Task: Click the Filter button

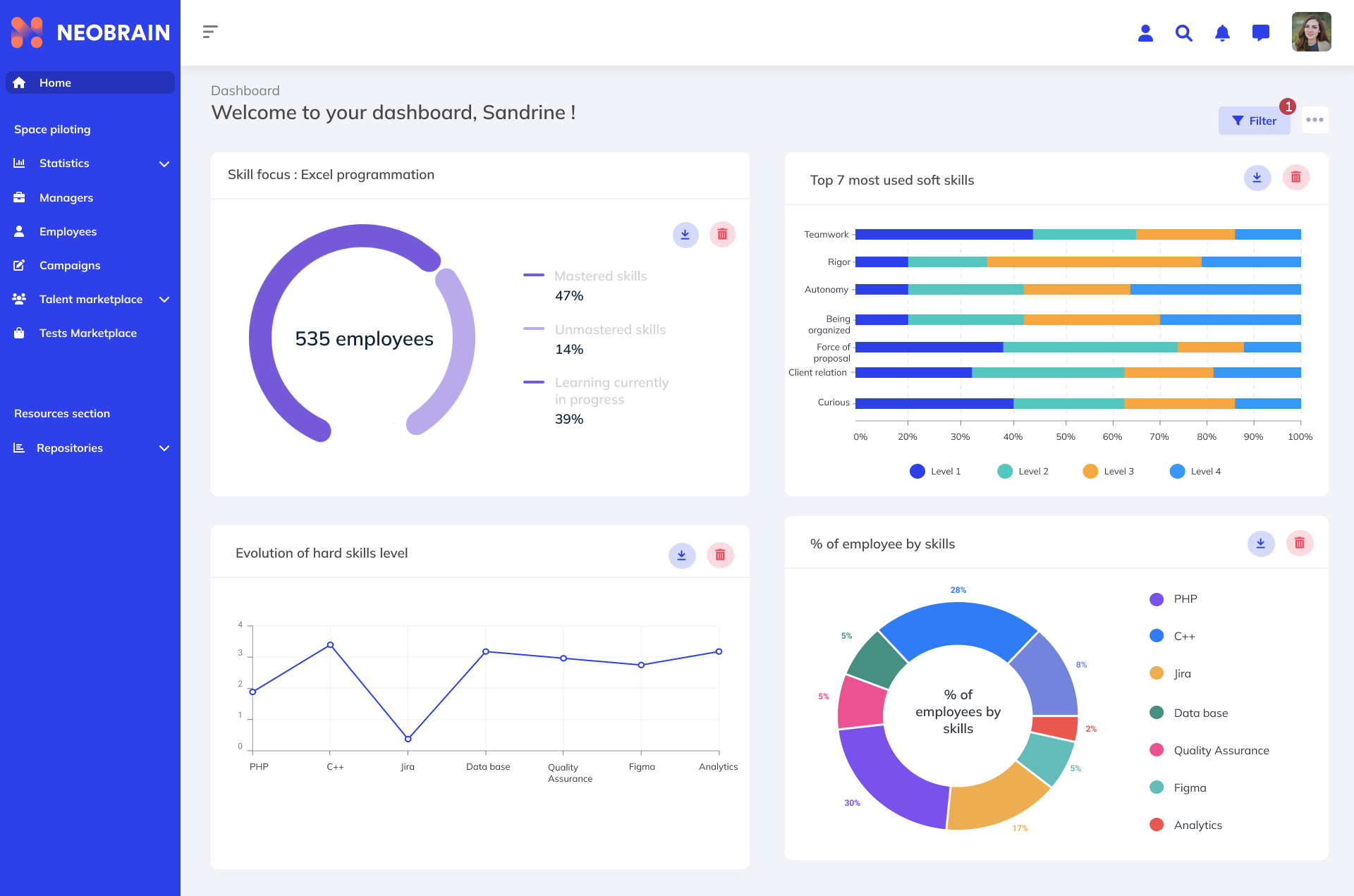Action: tap(1255, 120)
